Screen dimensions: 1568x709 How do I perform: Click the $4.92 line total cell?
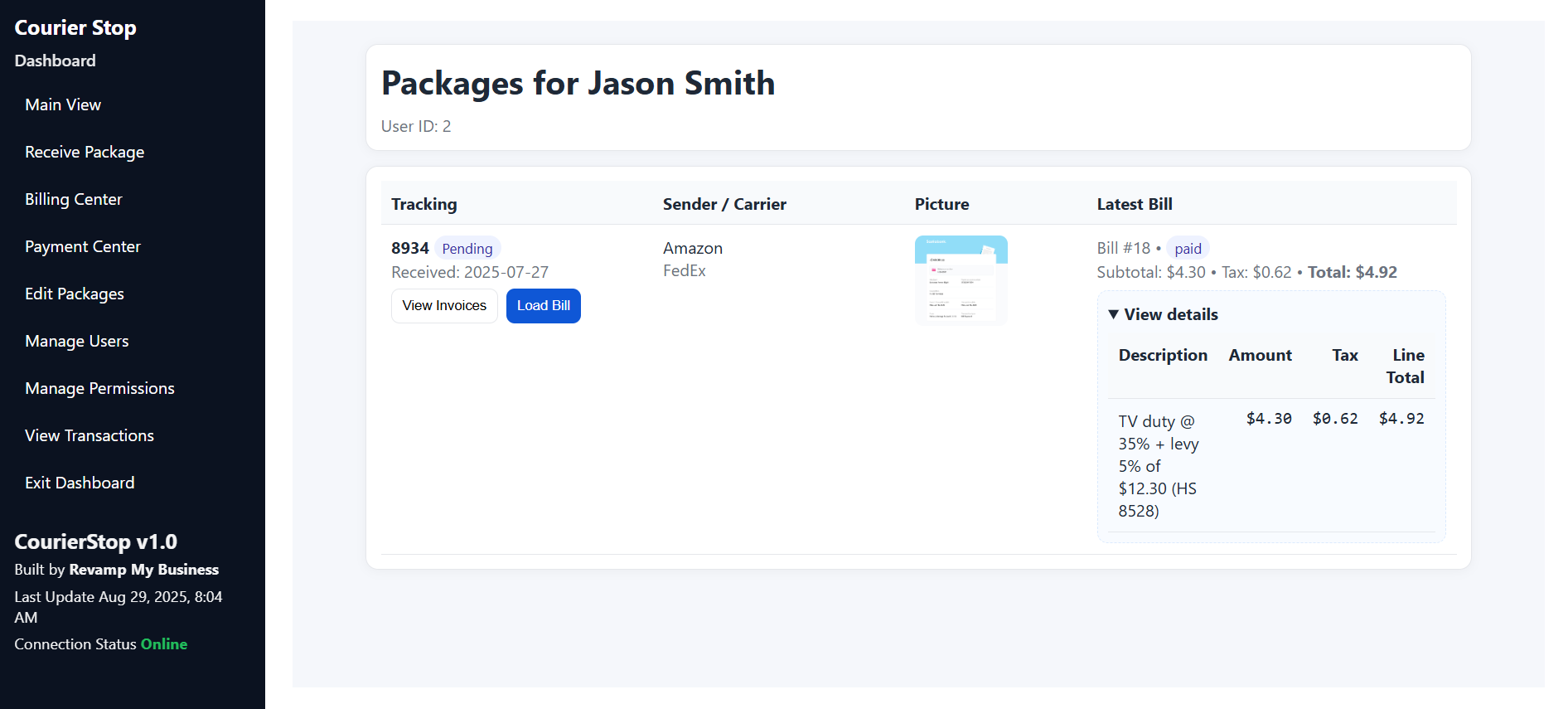1401,419
